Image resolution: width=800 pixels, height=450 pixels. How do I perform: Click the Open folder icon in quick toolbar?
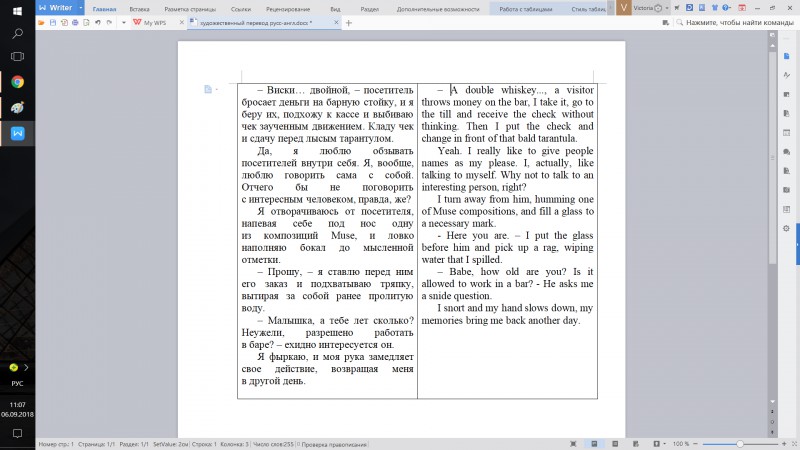click(41, 22)
